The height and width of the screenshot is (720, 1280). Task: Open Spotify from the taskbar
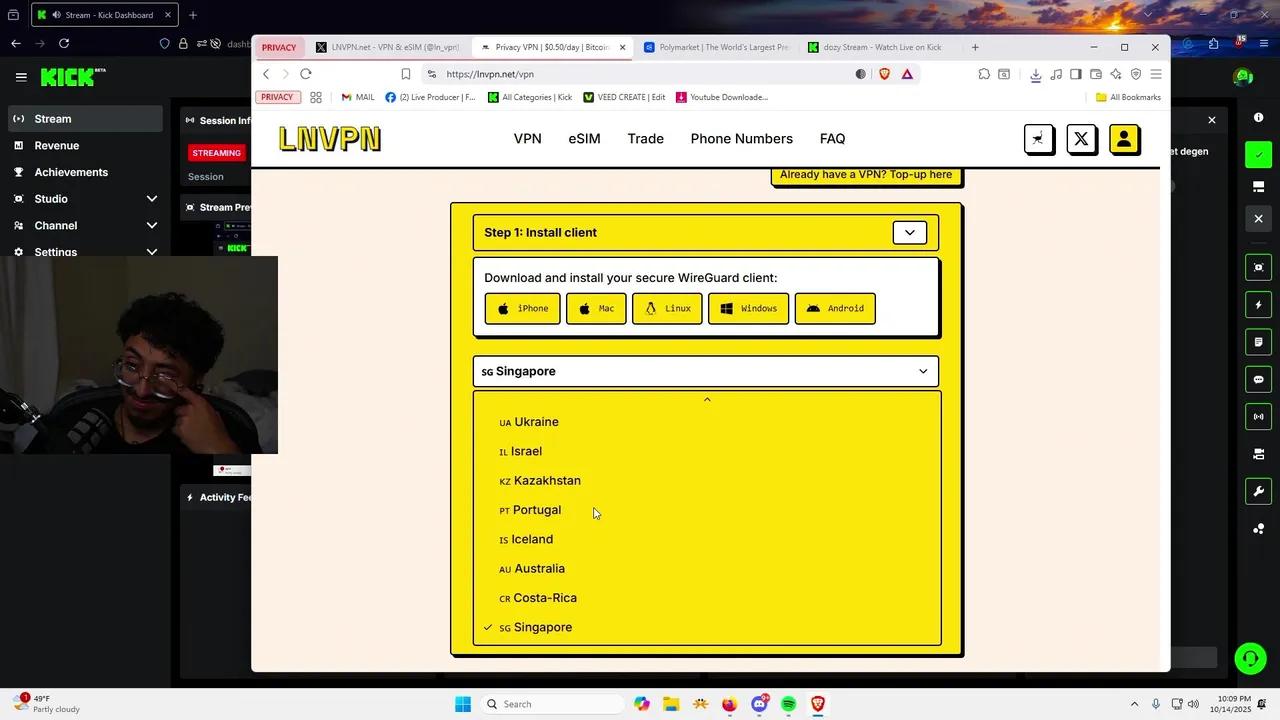(x=788, y=704)
